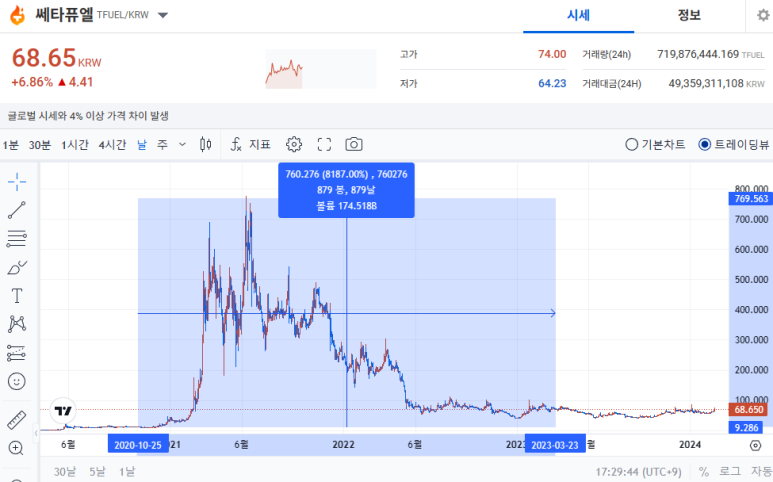Open the fx 지표 indicators menu
The width and height of the screenshot is (773, 482).
(250, 144)
